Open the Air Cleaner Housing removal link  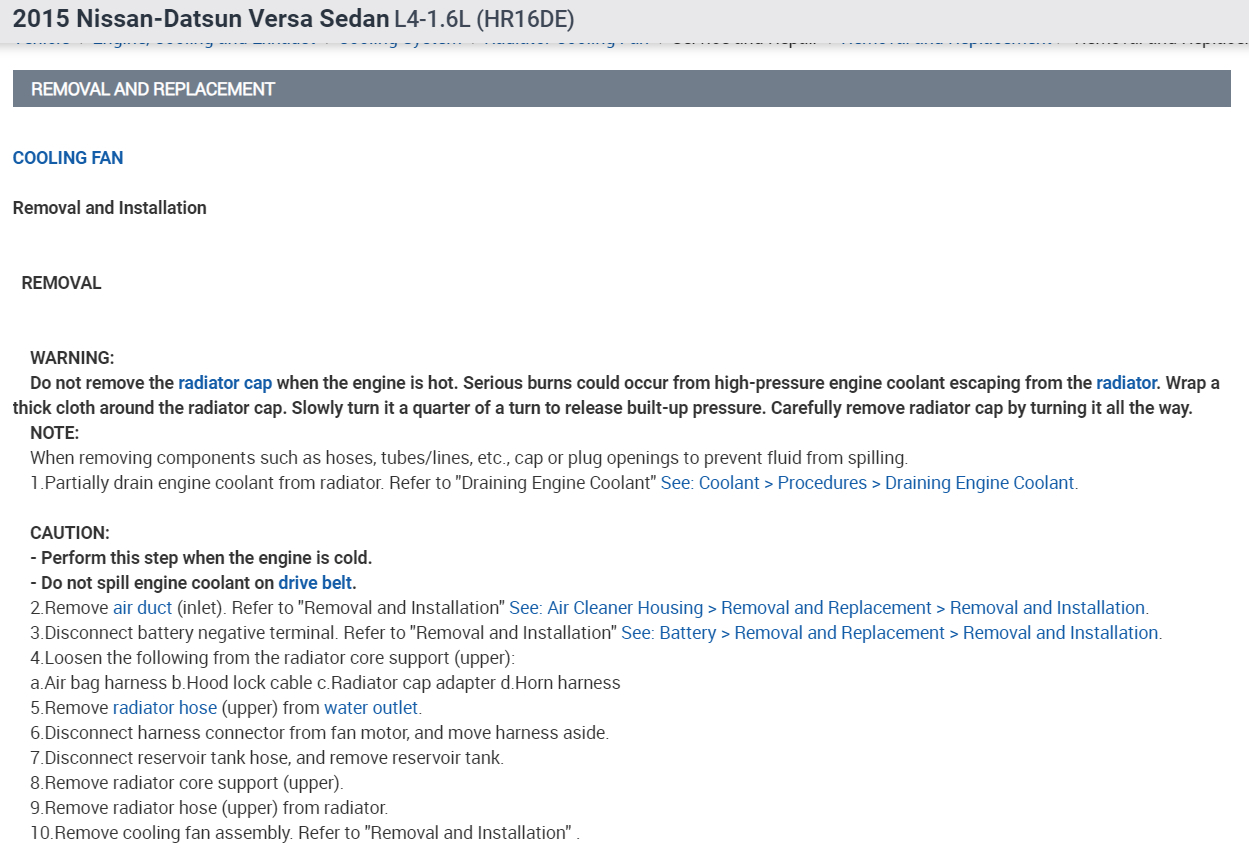[x=828, y=608]
